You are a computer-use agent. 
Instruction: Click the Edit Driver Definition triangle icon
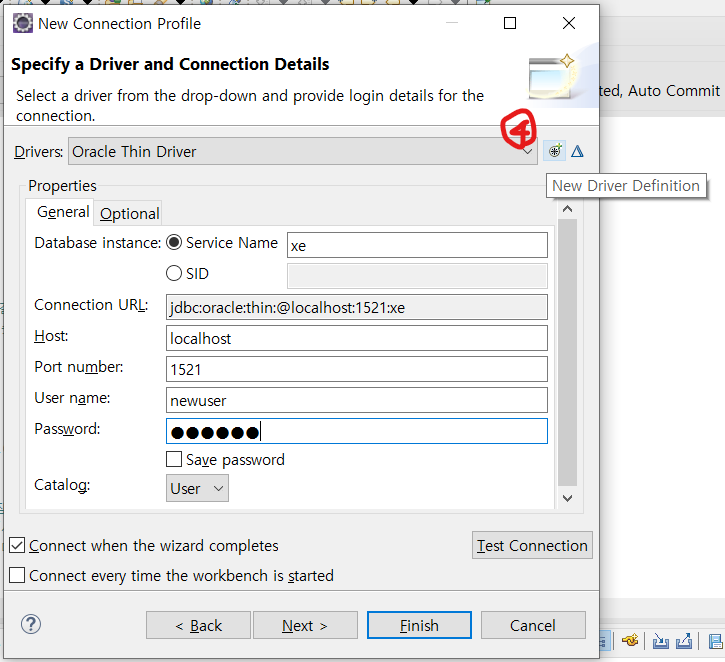(x=577, y=151)
